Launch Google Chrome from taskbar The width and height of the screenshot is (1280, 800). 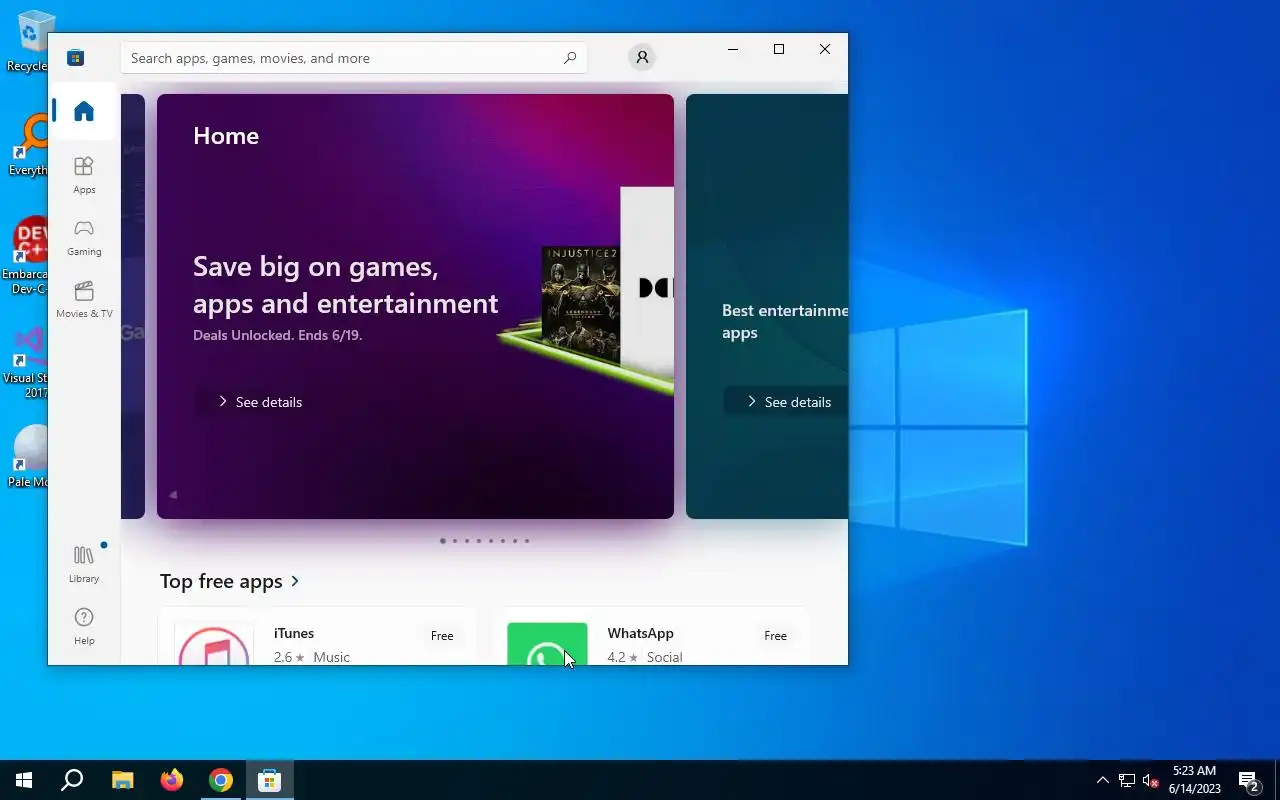click(x=221, y=780)
